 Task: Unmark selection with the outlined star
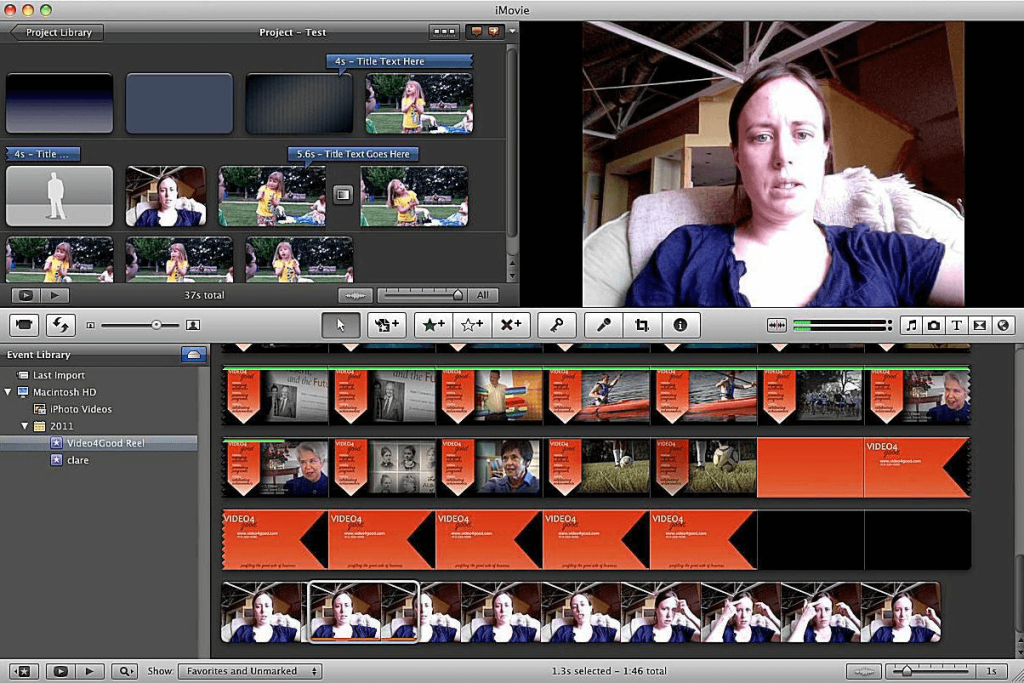pyautogui.click(x=472, y=325)
